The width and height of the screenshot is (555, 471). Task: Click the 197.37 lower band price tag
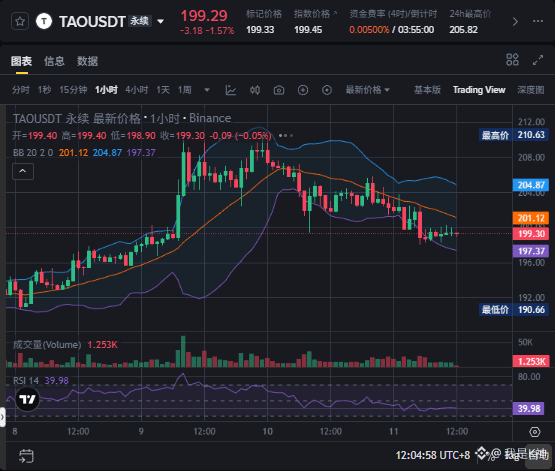(531, 251)
